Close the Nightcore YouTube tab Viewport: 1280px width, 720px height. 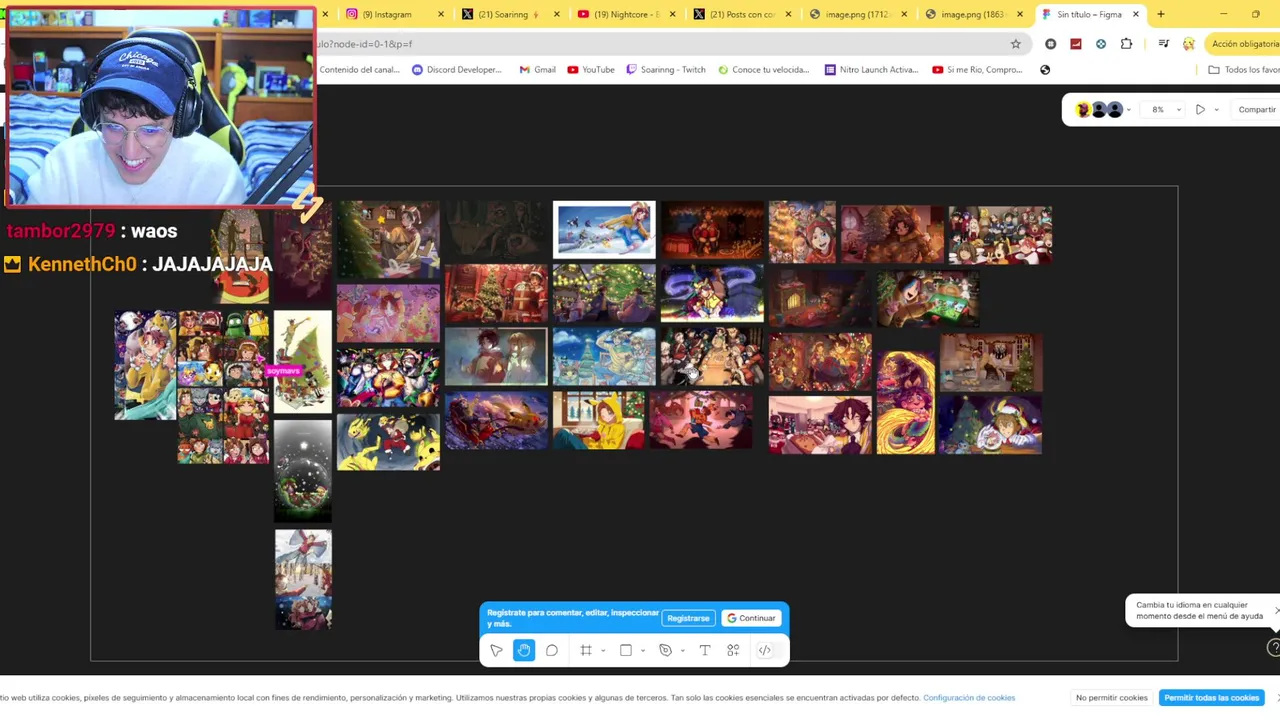tap(672, 14)
